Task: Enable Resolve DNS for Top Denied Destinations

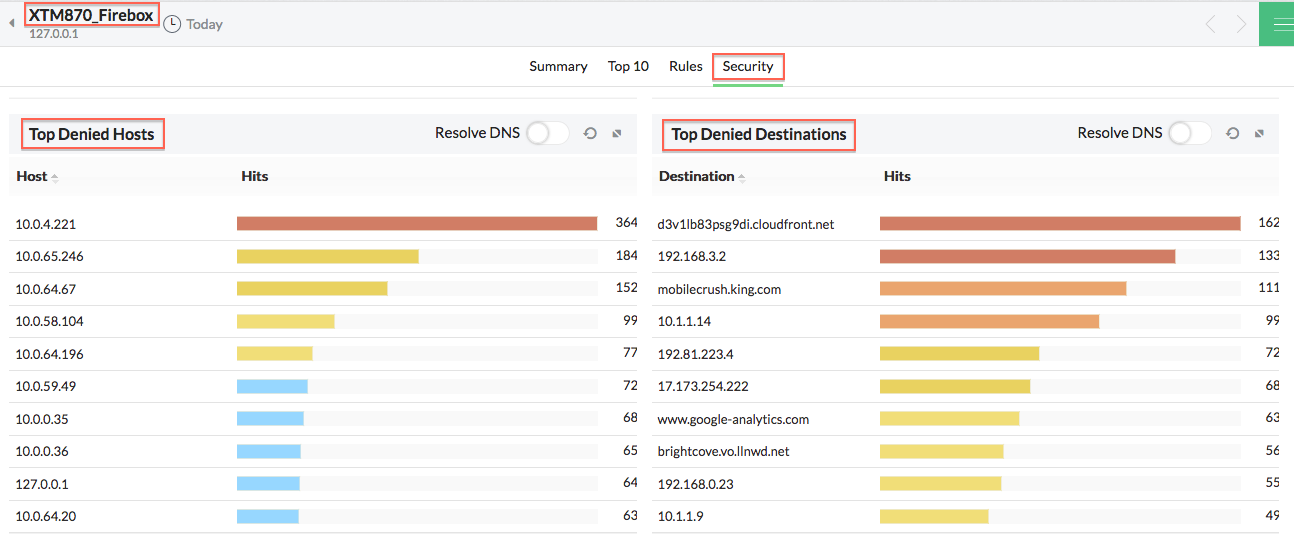Action: tap(1189, 133)
